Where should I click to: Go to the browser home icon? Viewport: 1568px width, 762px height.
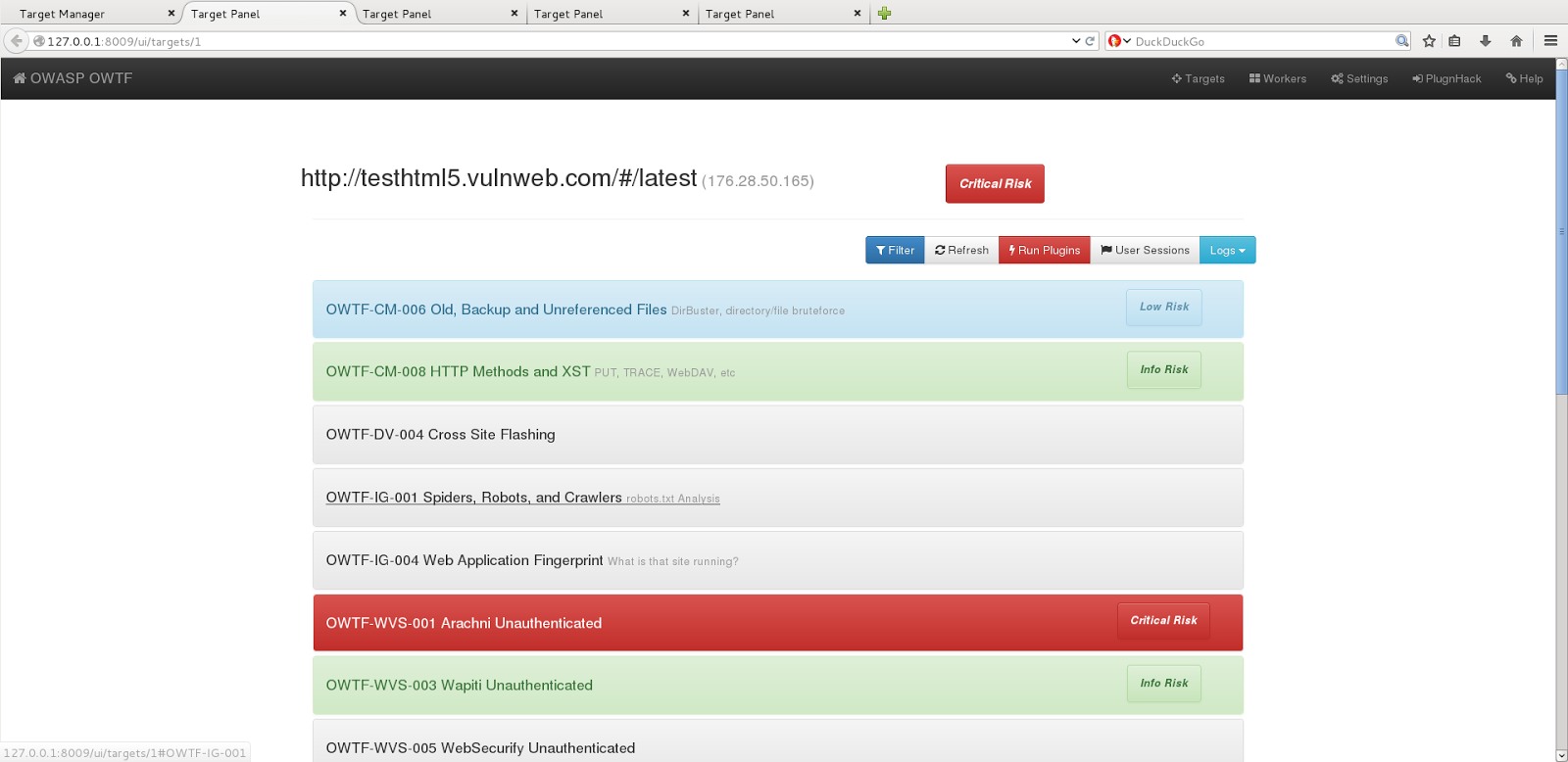click(x=1516, y=41)
